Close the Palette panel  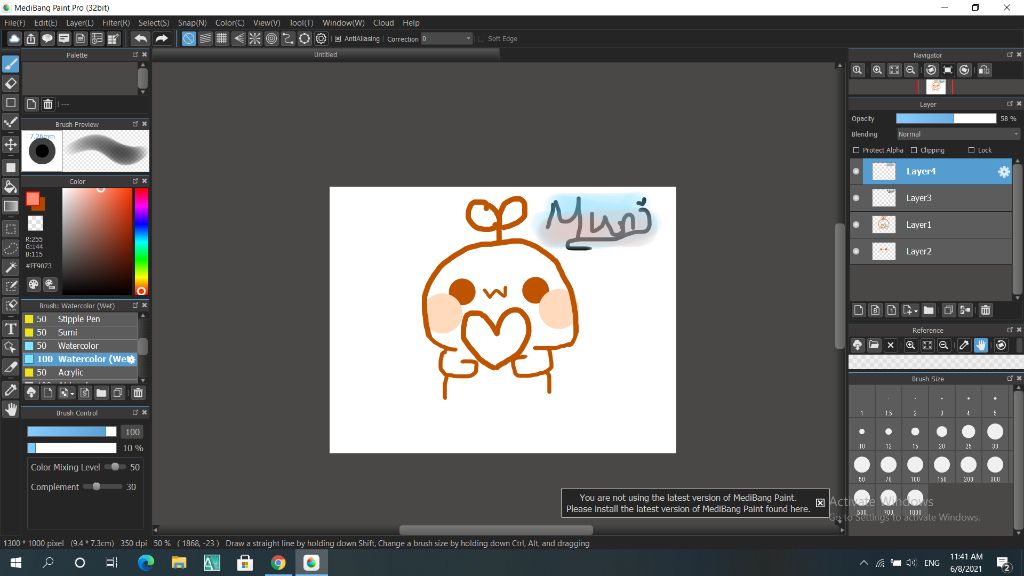coord(144,55)
